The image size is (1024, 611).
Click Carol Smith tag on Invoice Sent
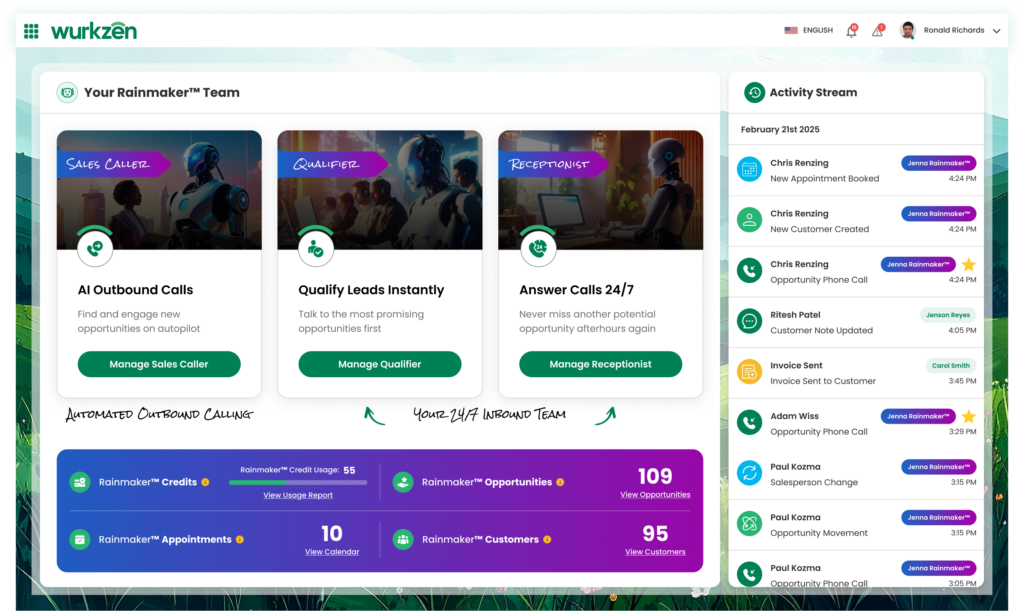click(950, 366)
